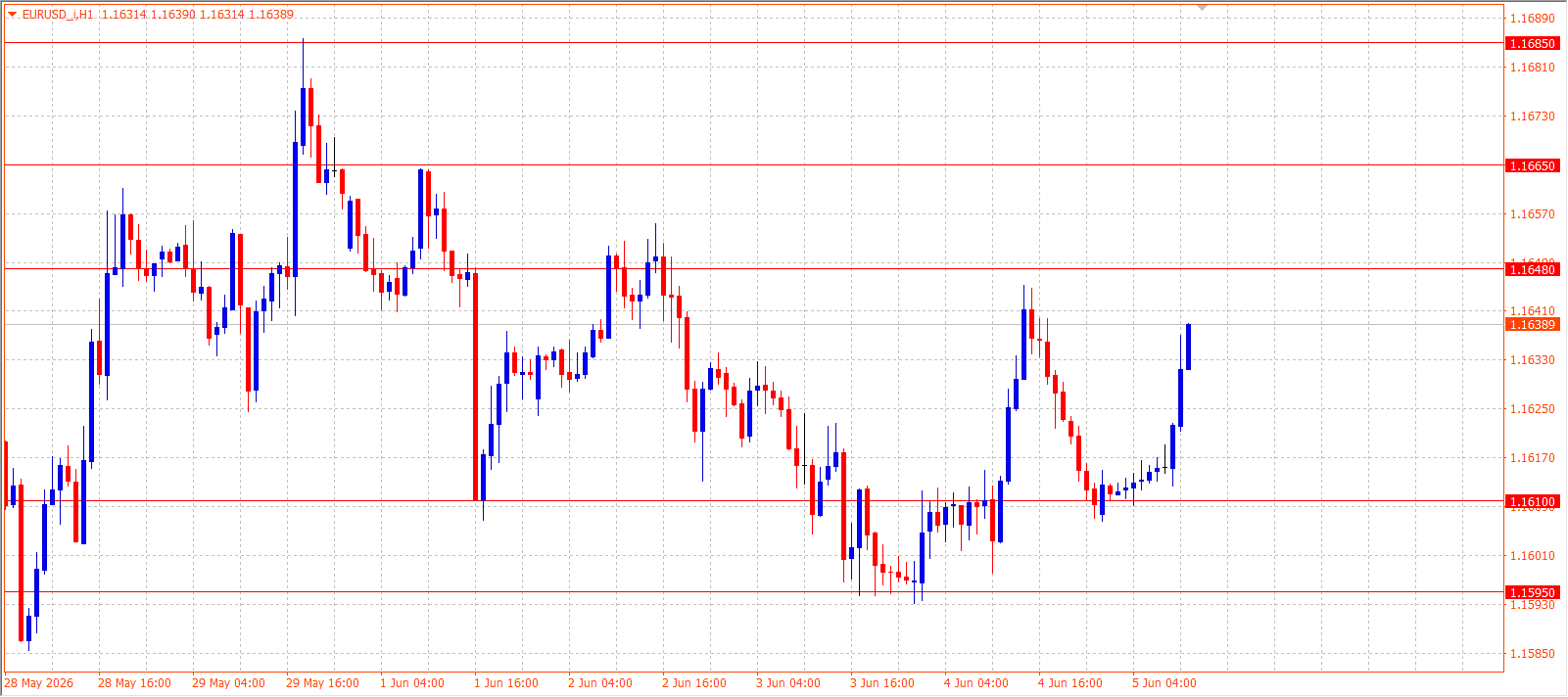Click the '4 Jun 04:00' time label

tap(976, 683)
